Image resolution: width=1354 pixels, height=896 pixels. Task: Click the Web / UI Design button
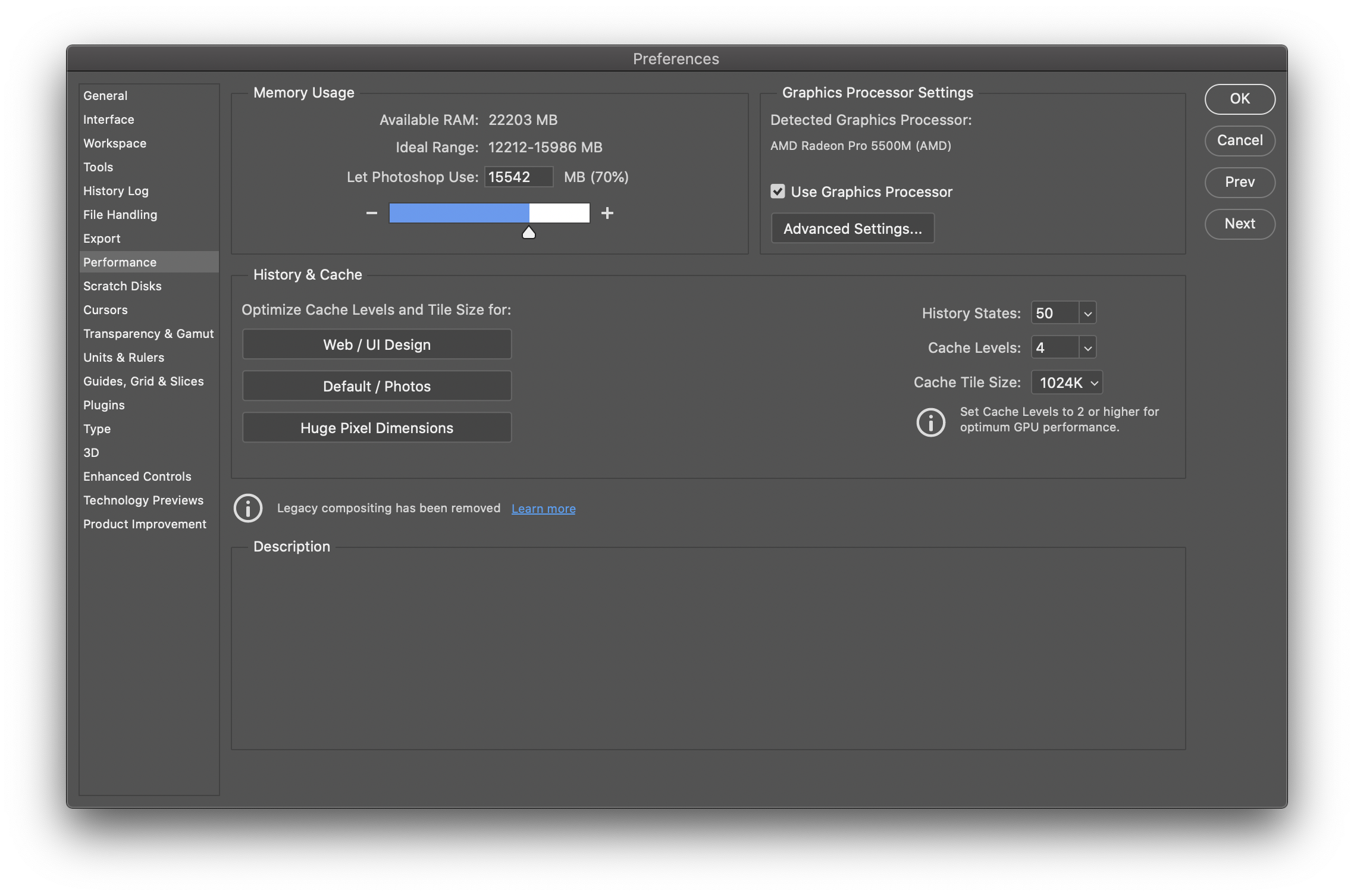(377, 345)
